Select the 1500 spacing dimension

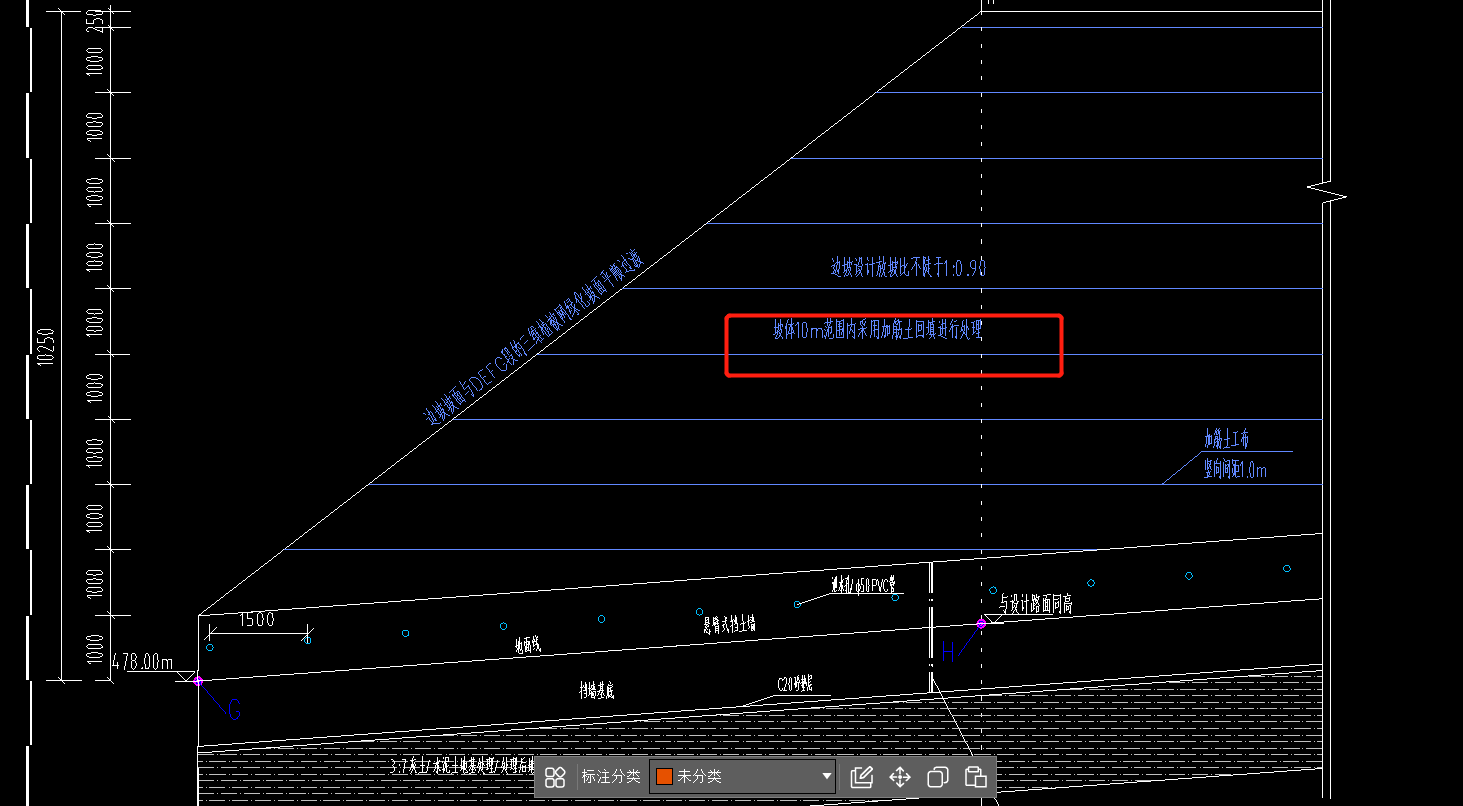(x=256, y=620)
